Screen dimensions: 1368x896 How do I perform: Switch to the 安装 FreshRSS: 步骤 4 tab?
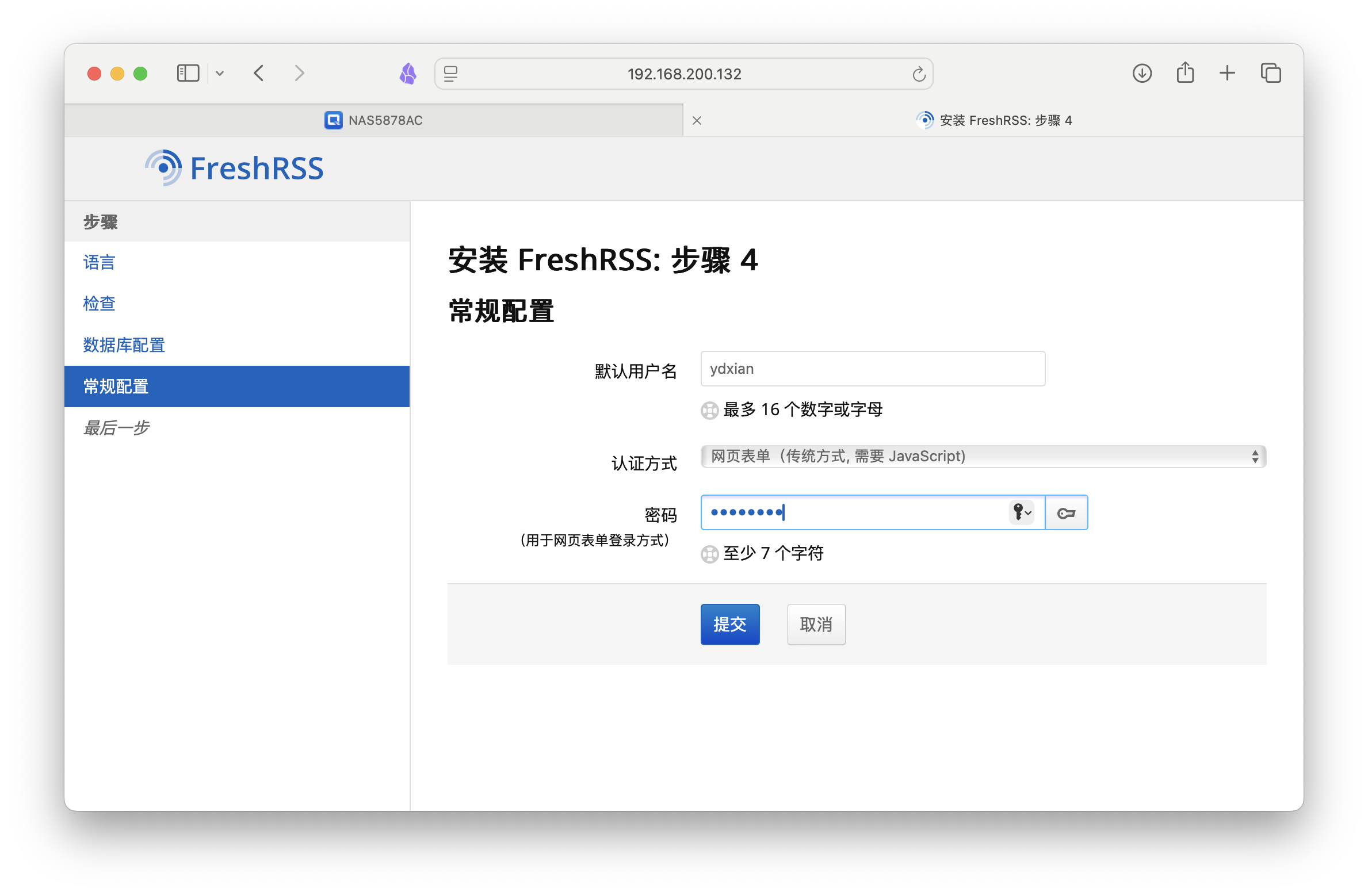pos(993,120)
